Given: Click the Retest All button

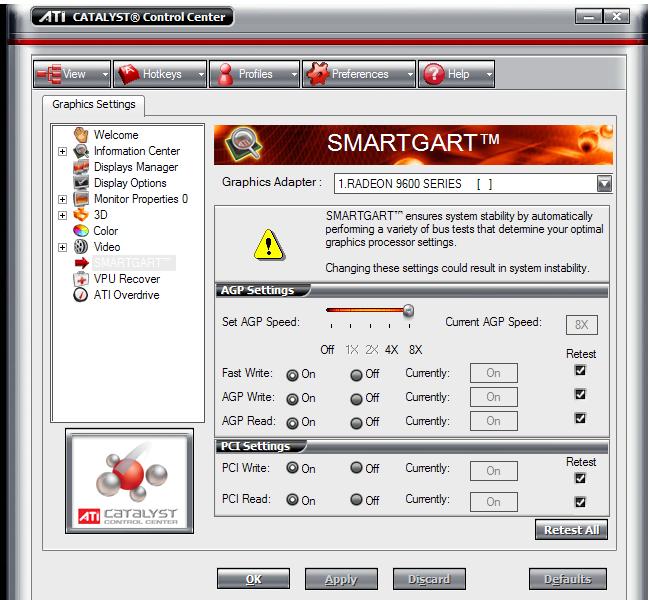Looking at the screenshot, I should click(571, 530).
